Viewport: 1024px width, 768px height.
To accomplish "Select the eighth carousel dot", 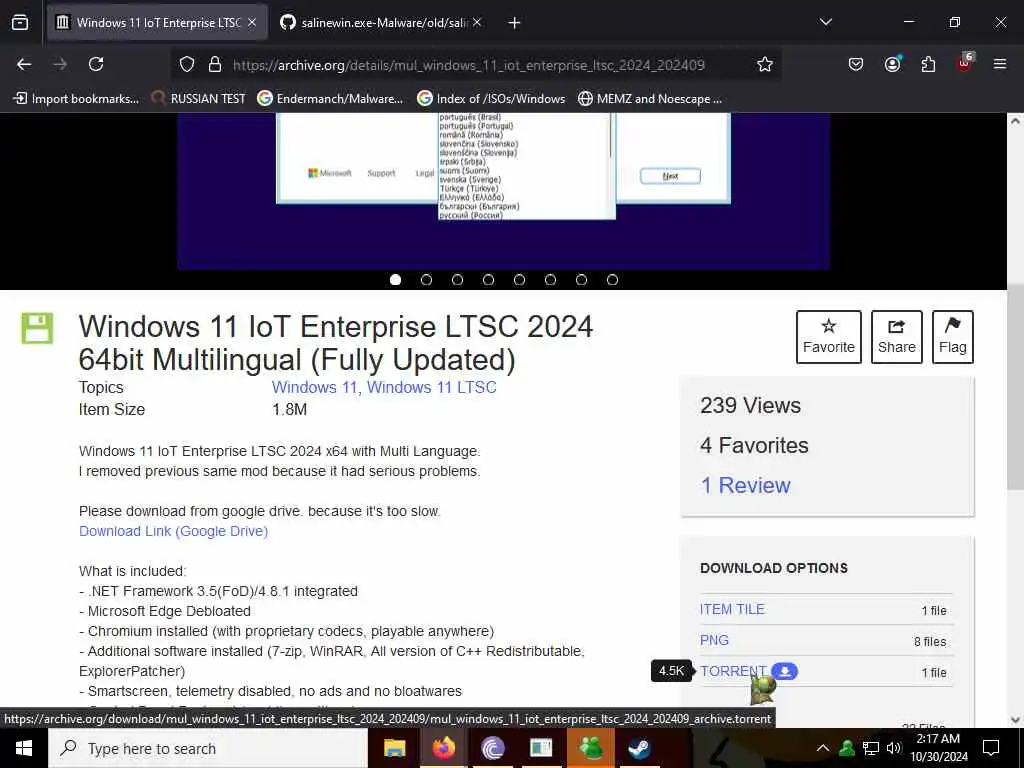I will pyautogui.click(x=612, y=280).
